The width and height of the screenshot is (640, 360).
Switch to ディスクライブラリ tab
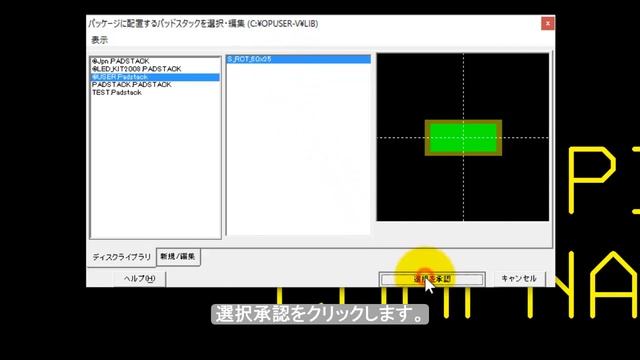coord(121,257)
